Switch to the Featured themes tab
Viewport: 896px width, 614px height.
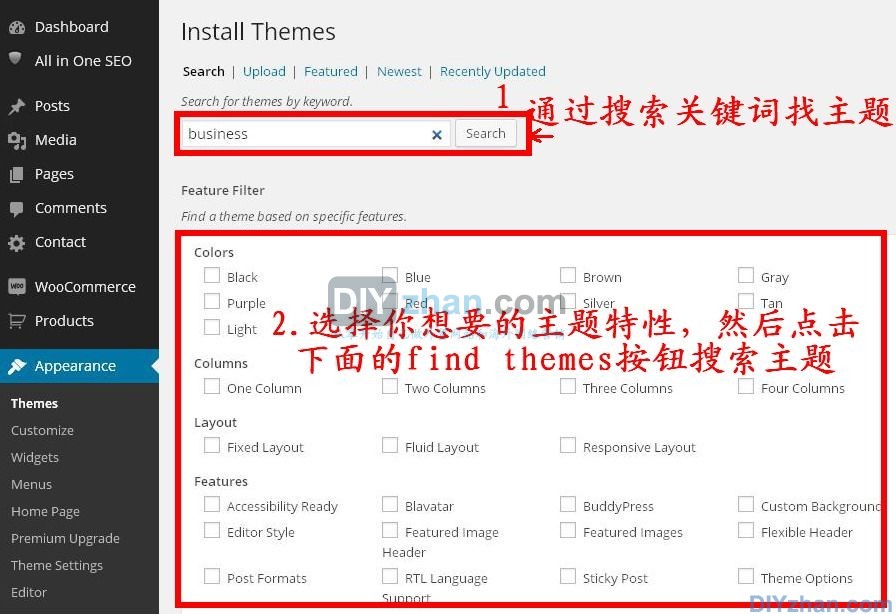click(331, 71)
